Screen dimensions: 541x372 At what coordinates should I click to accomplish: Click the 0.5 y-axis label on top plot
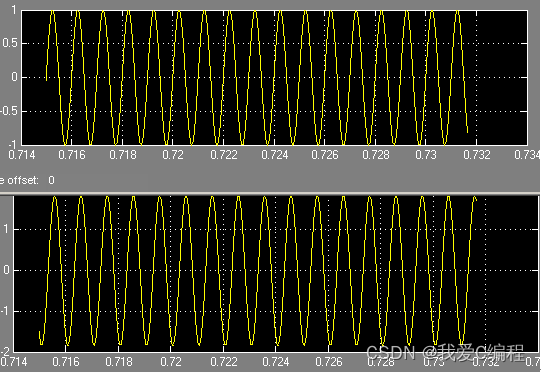click(9, 43)
